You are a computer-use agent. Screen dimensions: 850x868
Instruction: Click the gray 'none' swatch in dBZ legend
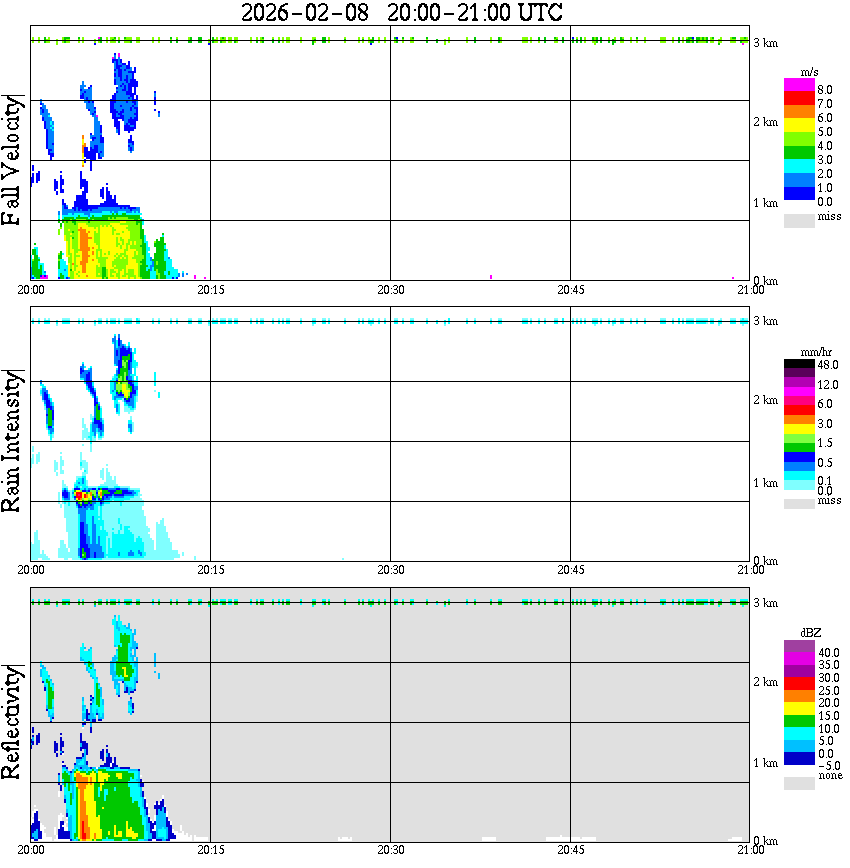[799, 783]
